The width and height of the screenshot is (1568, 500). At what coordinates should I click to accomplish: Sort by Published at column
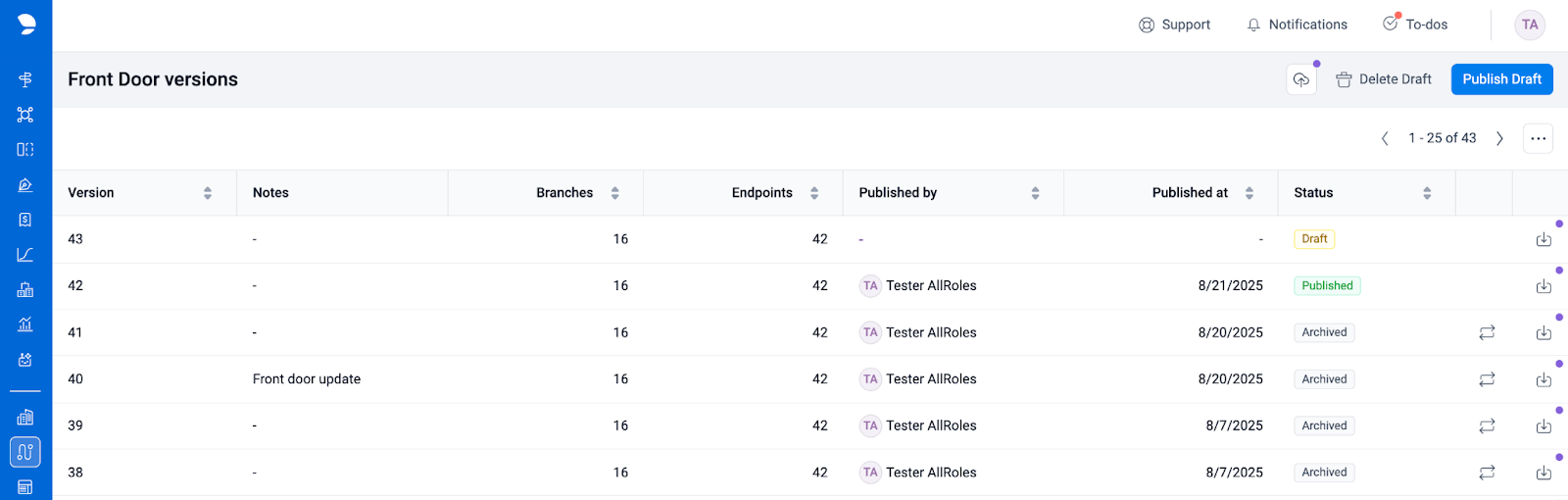pyautogui.click(x=1249, y=193)
